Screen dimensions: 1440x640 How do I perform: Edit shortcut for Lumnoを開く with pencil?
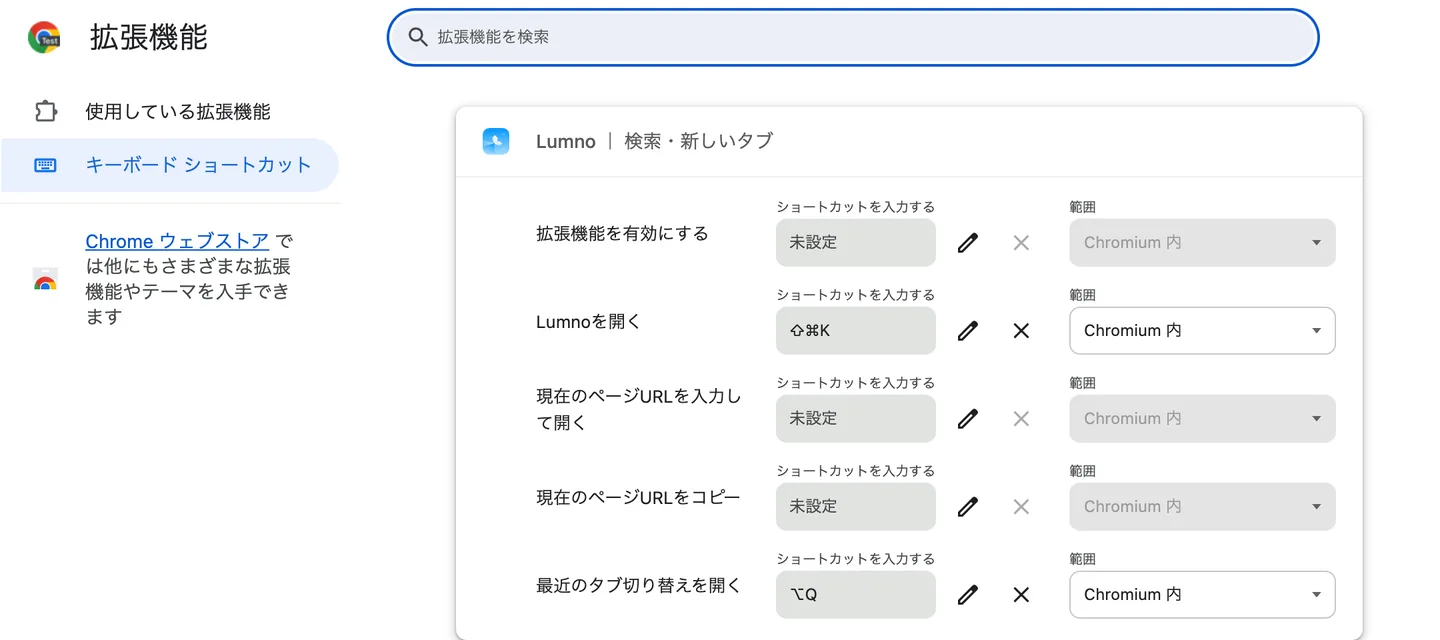(x=967, y=331)
